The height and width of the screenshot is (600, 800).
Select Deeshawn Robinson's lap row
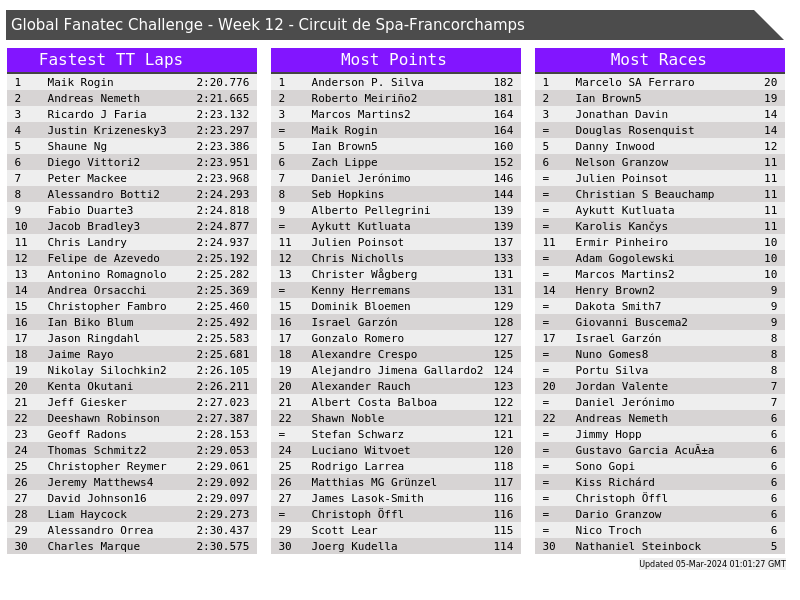tap(131, 418)
